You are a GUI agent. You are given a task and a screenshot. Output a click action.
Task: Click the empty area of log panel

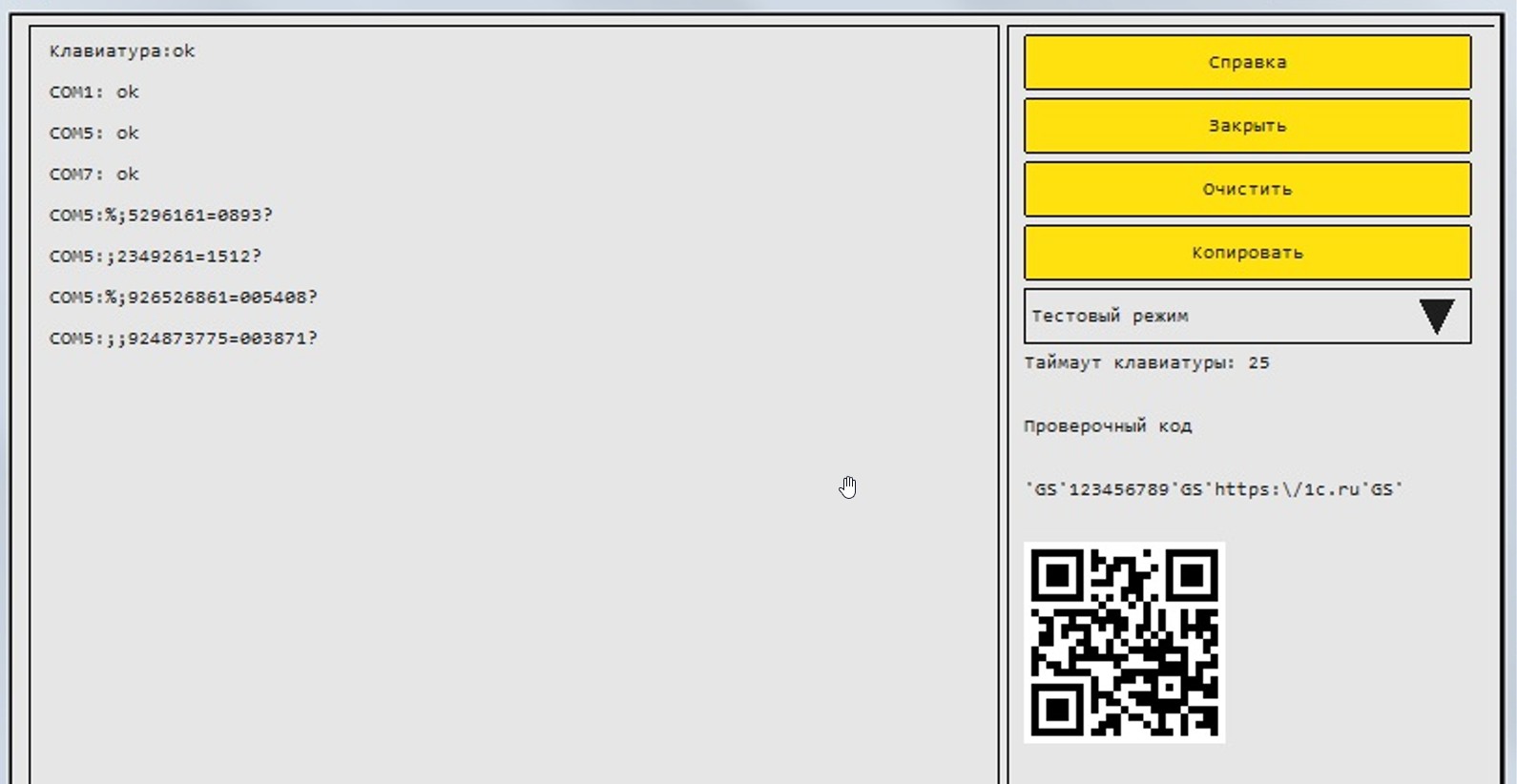[515, 572]
